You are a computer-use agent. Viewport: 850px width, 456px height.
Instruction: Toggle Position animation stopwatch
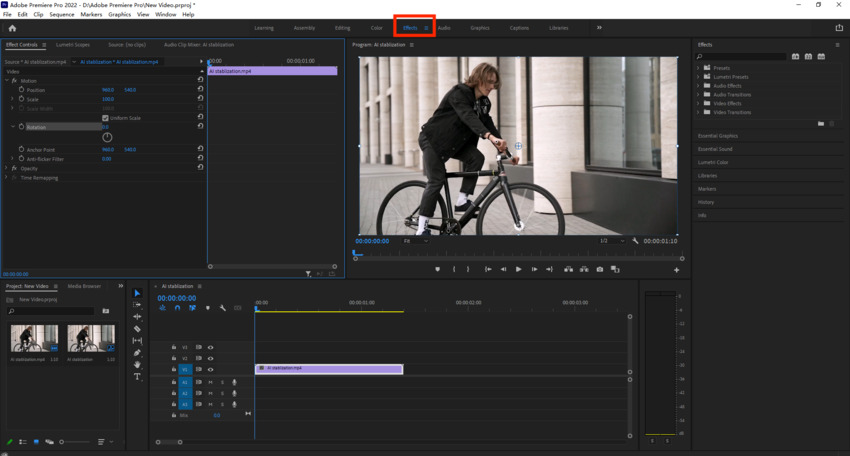coord(21,89)
